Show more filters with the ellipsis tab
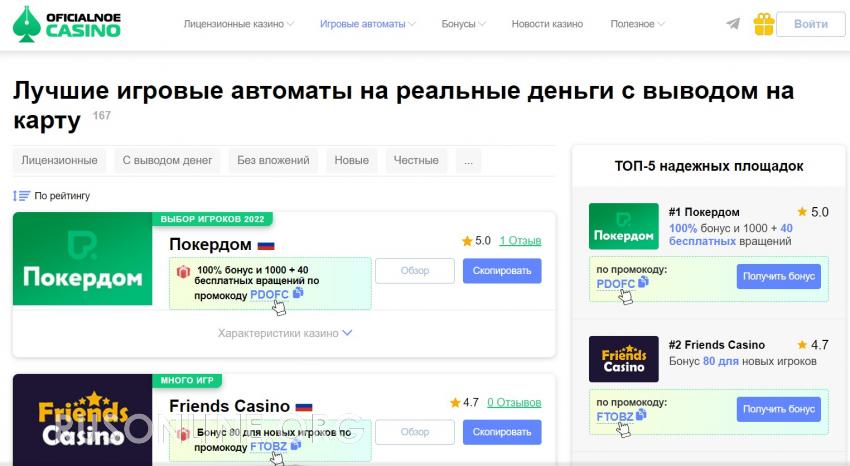Viewport: 850px width, 466px height. click(468, 160)
